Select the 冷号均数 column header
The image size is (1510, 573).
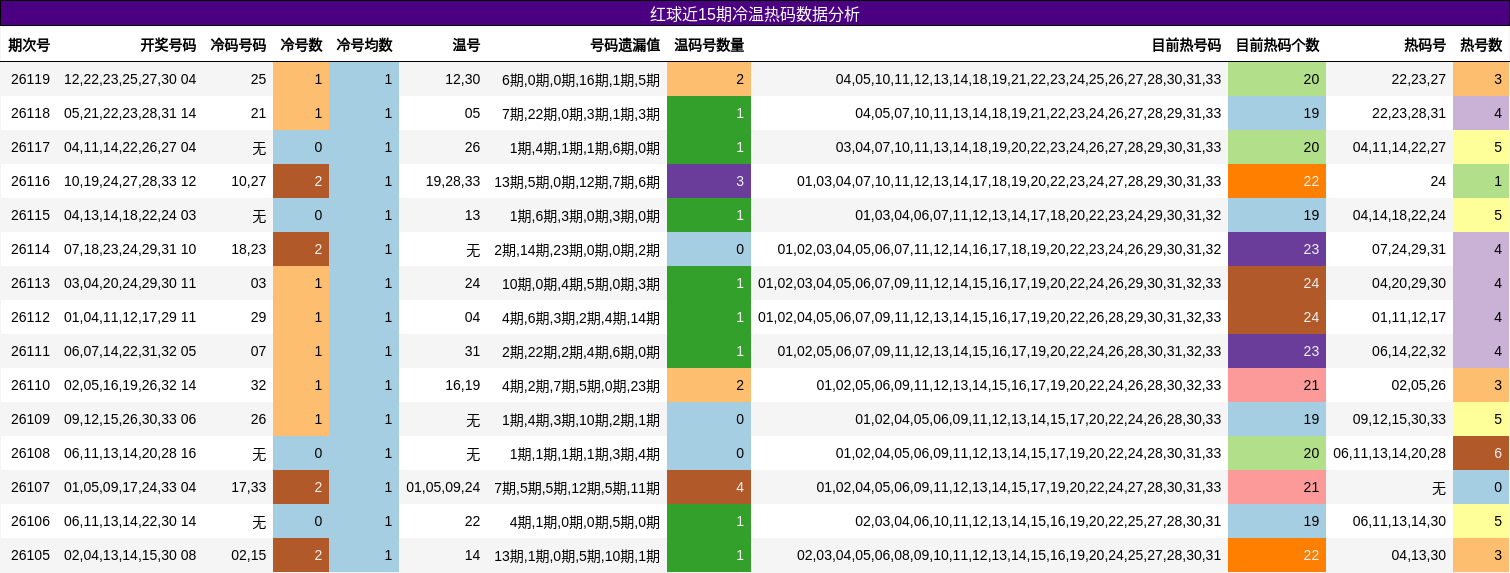364,45
